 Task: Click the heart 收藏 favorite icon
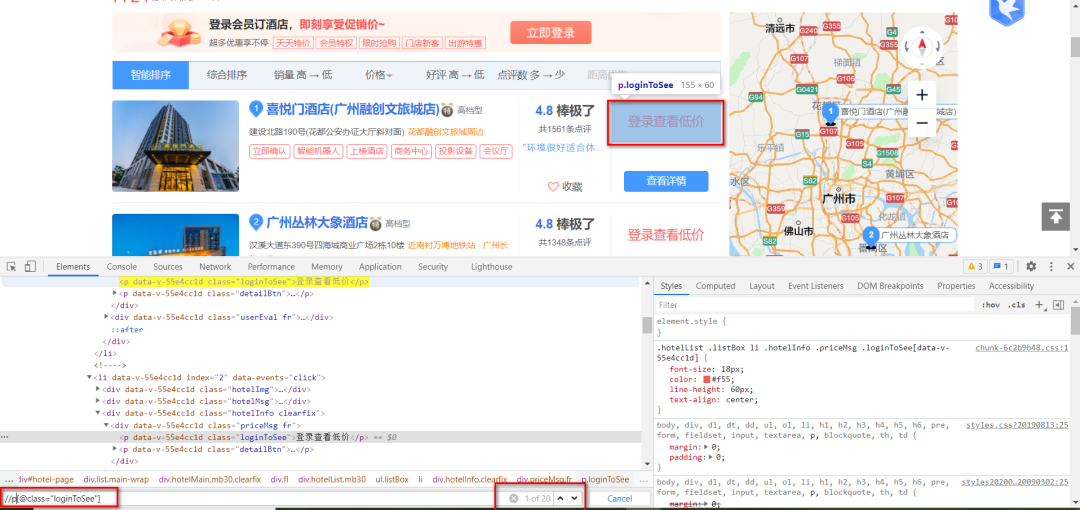[x=552, y=186]
